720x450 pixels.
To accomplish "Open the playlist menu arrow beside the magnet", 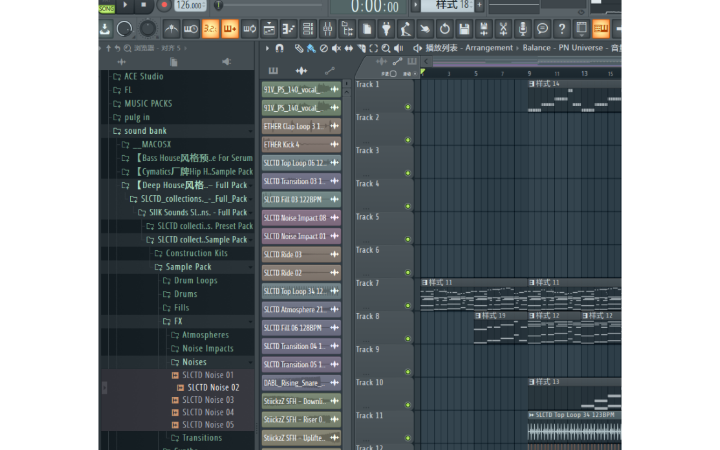I will click(267, 48).
